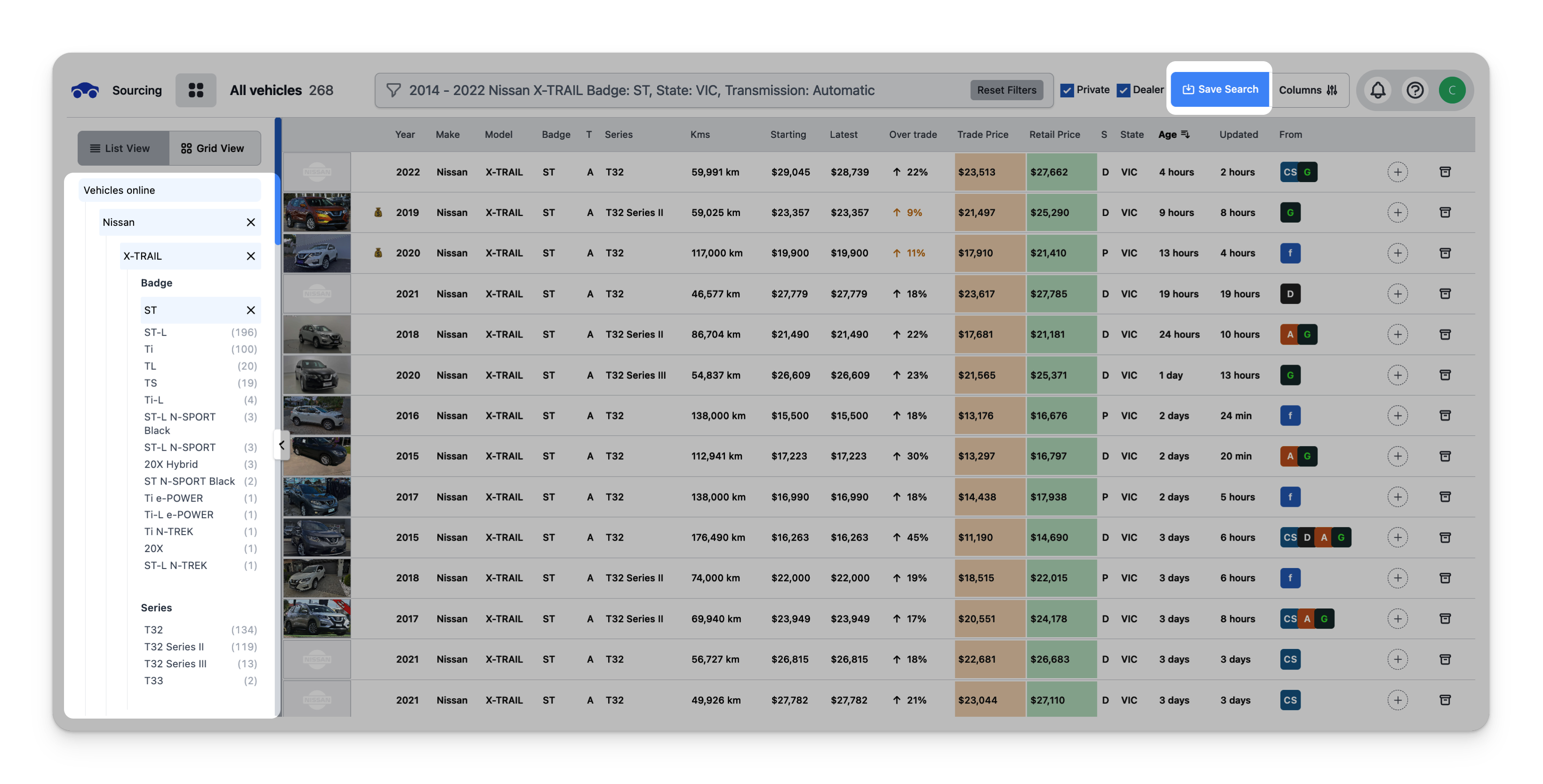Select the List View tab
The height and width of the screenshot is (784, 1543).
pyautogui.click(x=121, y=149)
